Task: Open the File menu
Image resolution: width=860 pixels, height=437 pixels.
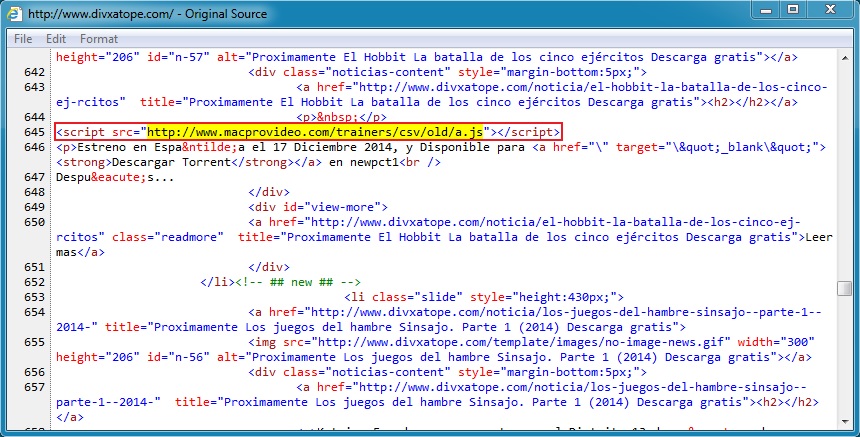Action: (23, 38)
